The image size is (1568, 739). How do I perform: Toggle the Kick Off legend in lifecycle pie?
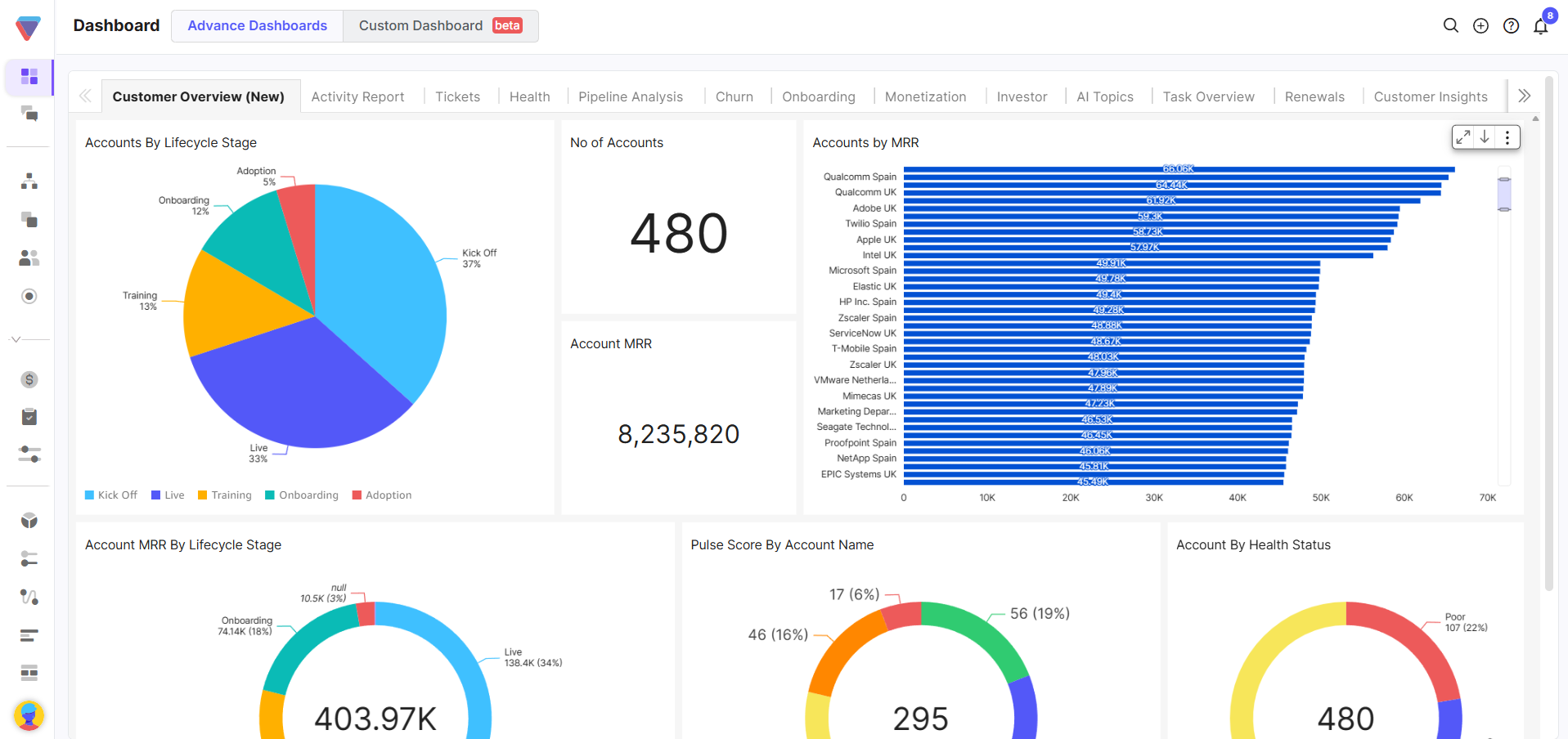click(110, 495)
